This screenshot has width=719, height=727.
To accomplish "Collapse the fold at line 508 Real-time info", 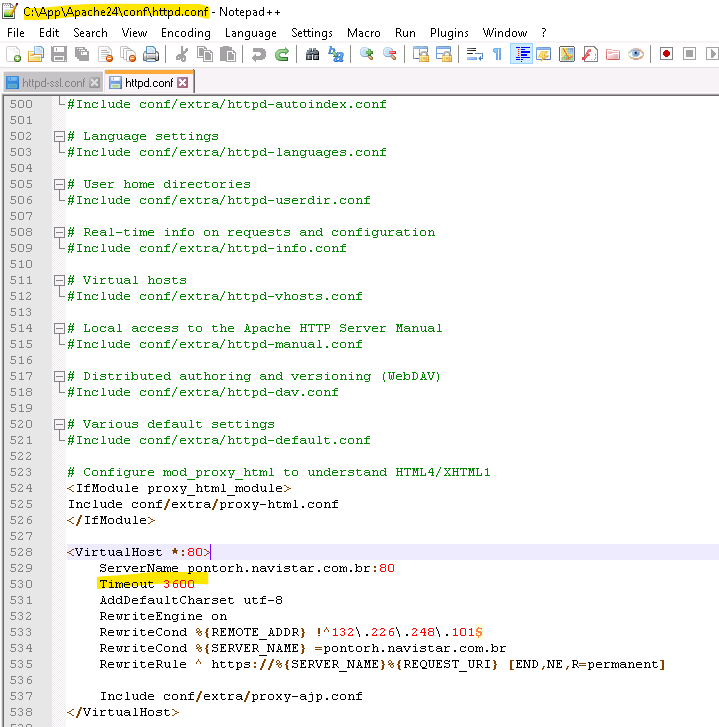I will (x=59, y=232).
